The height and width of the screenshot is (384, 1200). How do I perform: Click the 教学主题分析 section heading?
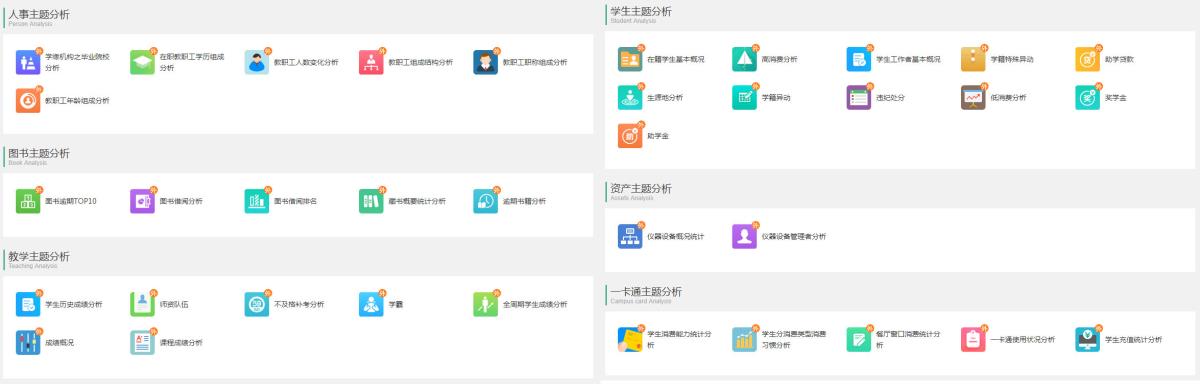click(38, 256)
